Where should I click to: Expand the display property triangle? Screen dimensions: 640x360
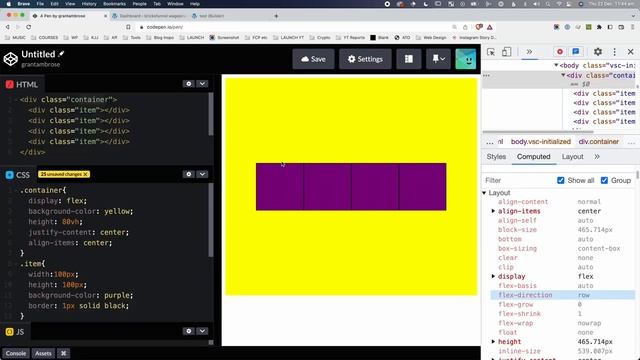[493, 276]
